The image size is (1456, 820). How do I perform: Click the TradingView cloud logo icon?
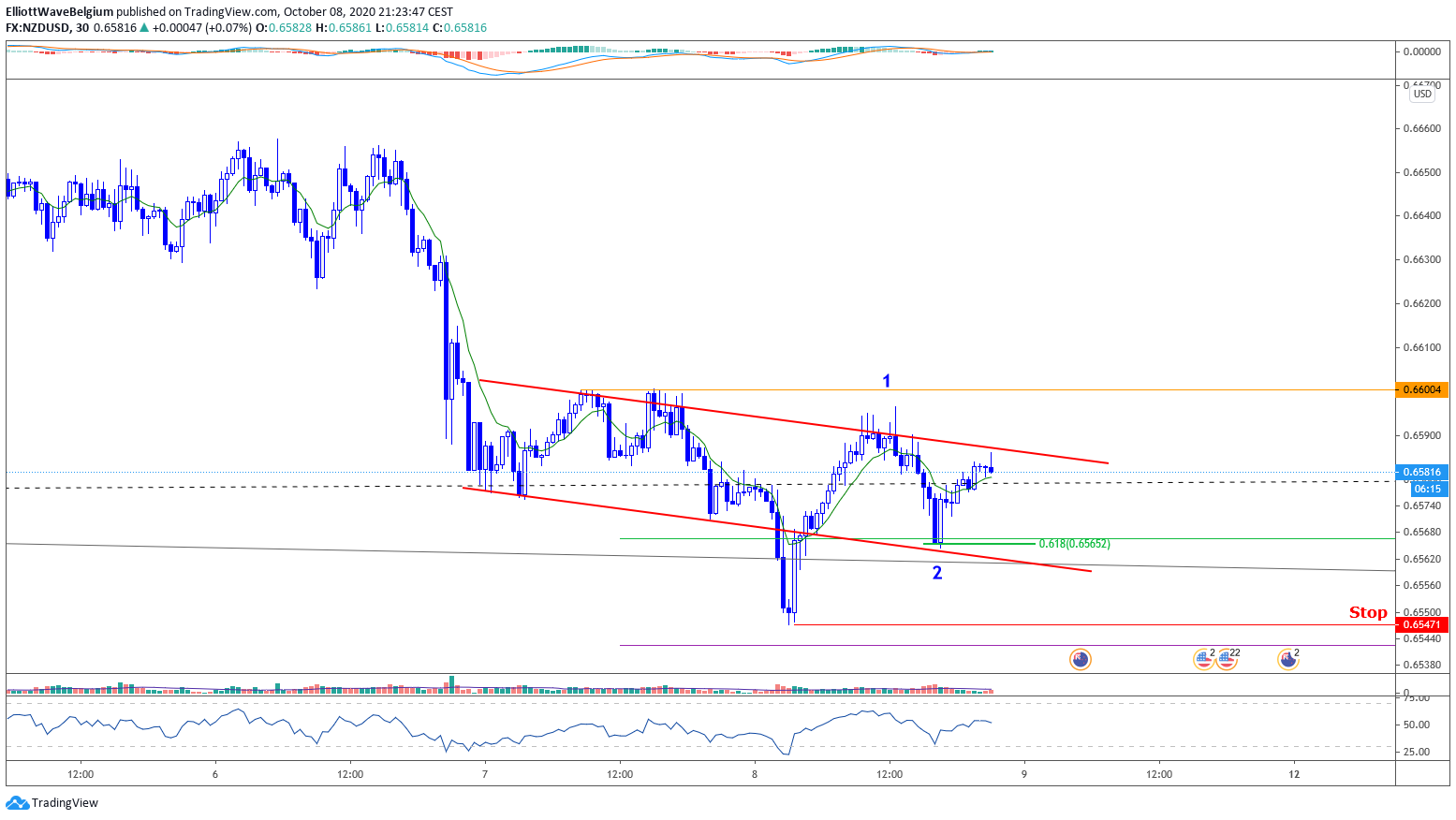(x=17, y=803)
